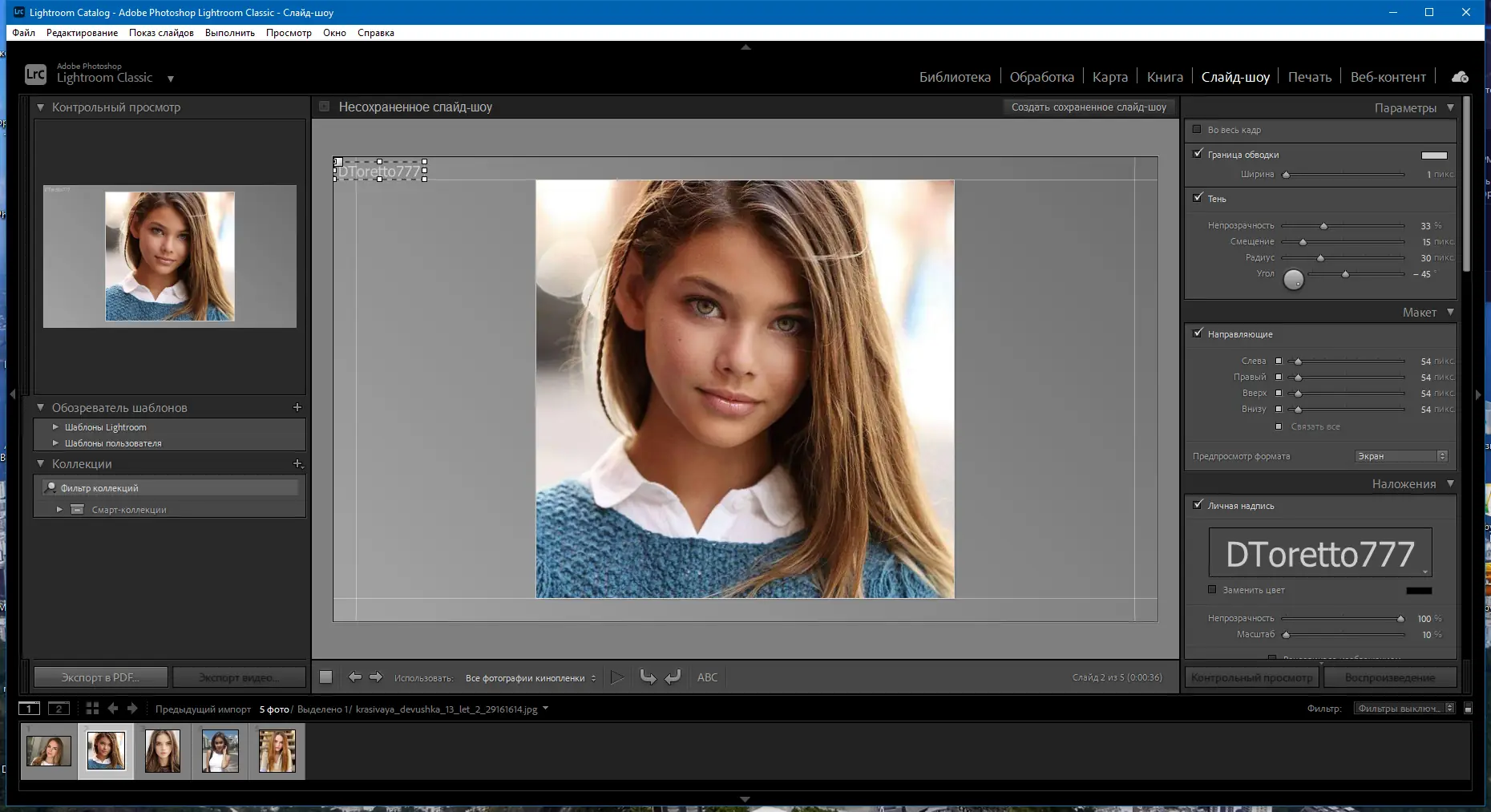This screenshot has height=812, width=1491.
Task: Select the previous slide arrow icon
Action: 355,677
